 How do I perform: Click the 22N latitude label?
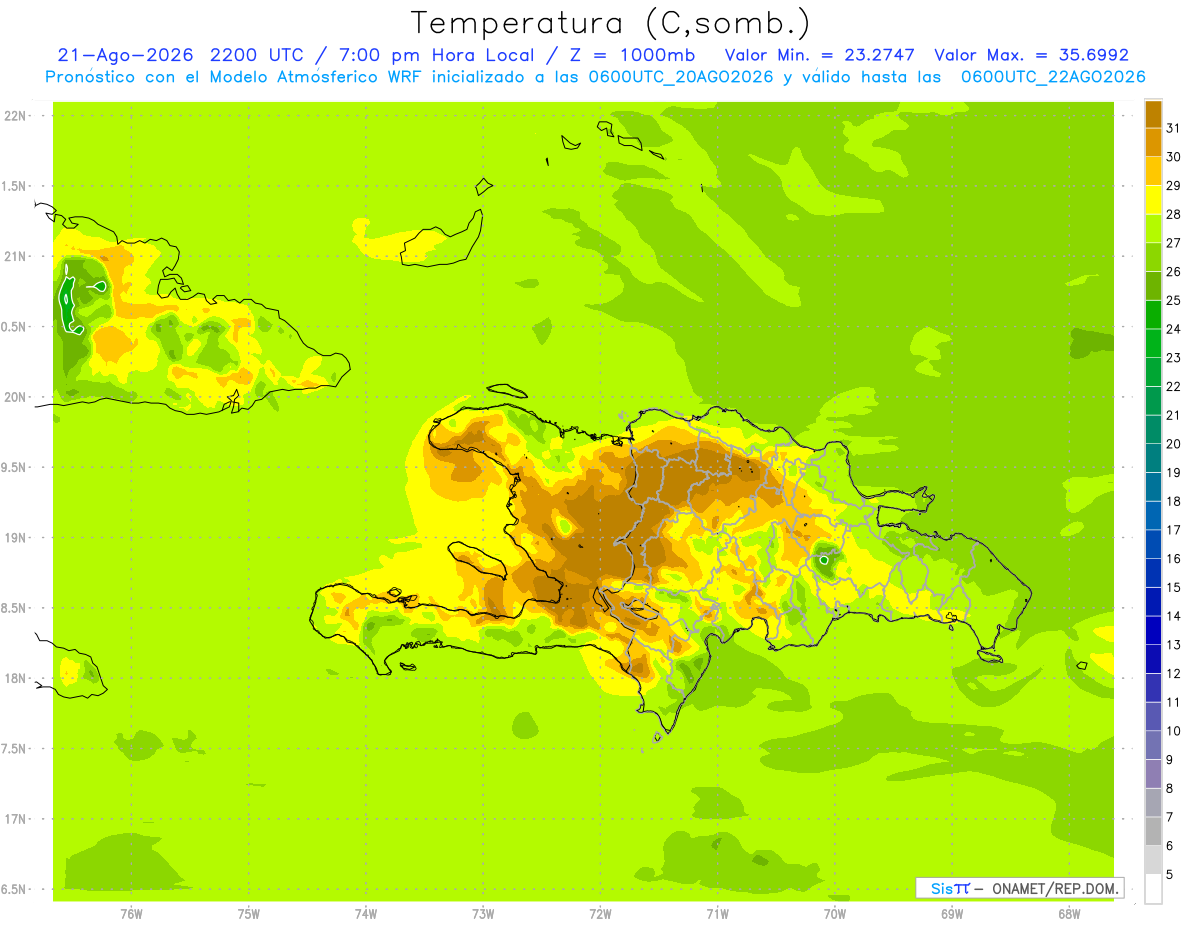pyautogui.click(x=15, y=116)
